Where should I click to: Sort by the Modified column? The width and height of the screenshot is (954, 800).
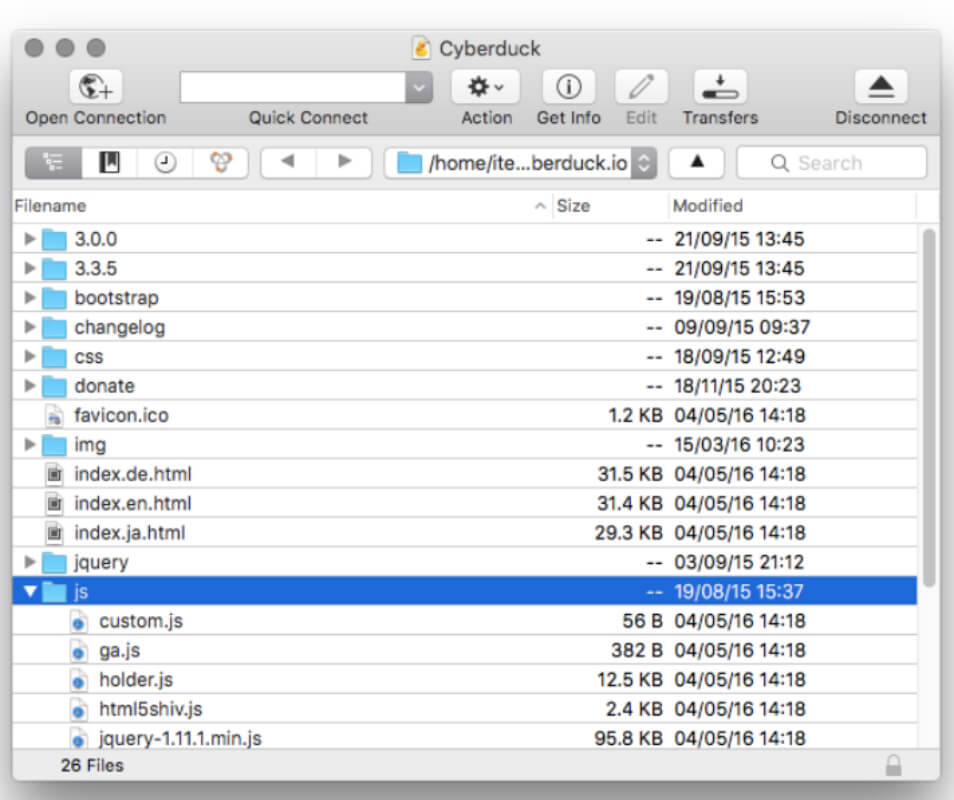[792, 206]
